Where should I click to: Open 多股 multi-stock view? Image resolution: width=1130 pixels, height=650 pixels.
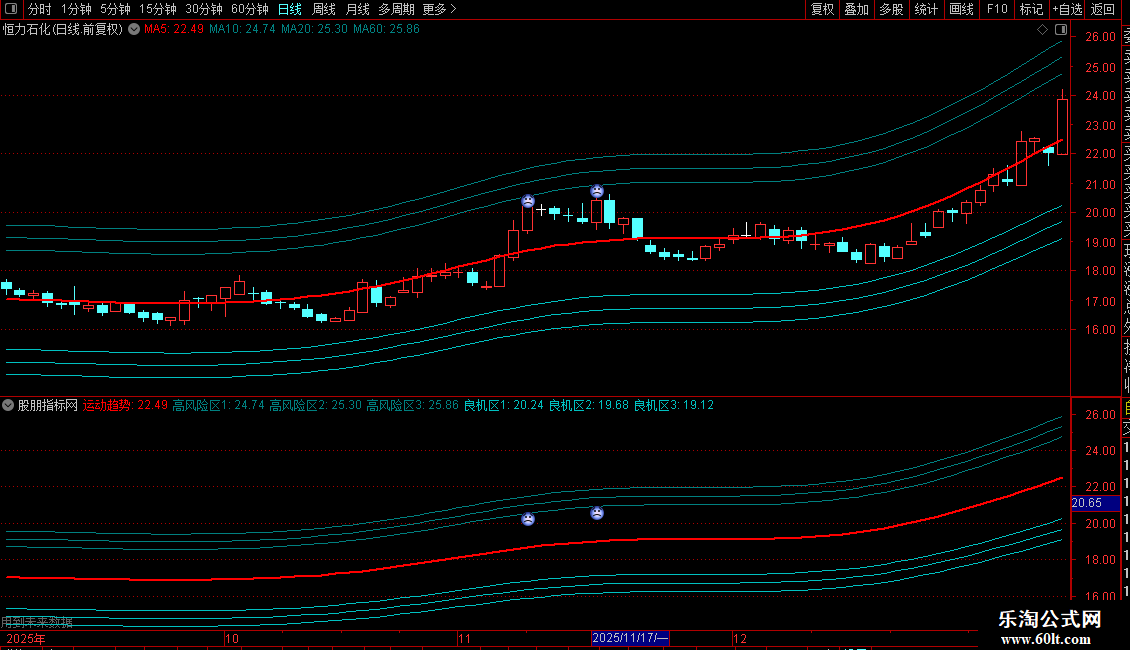891,9
